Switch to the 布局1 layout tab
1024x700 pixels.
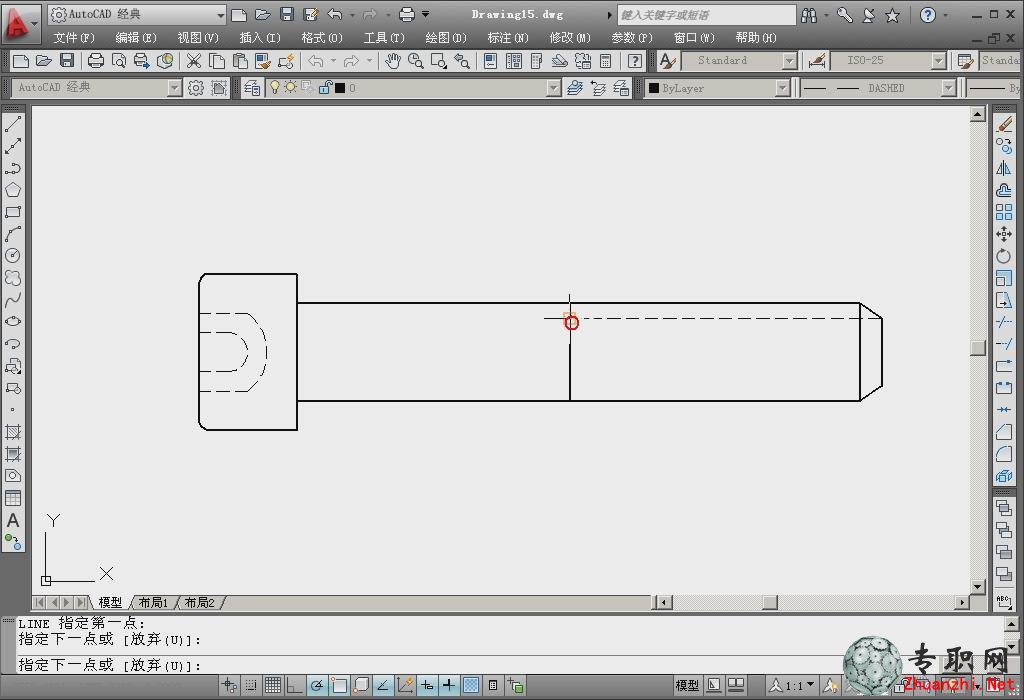click(153, 602)
